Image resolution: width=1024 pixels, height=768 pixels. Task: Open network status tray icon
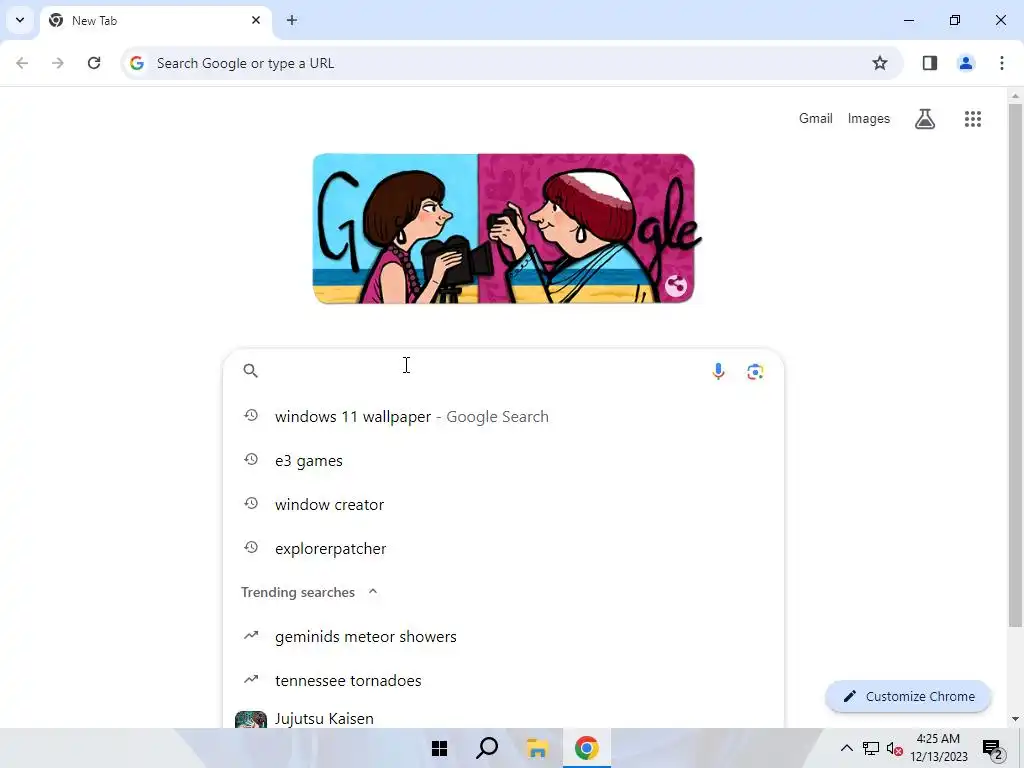871,748
